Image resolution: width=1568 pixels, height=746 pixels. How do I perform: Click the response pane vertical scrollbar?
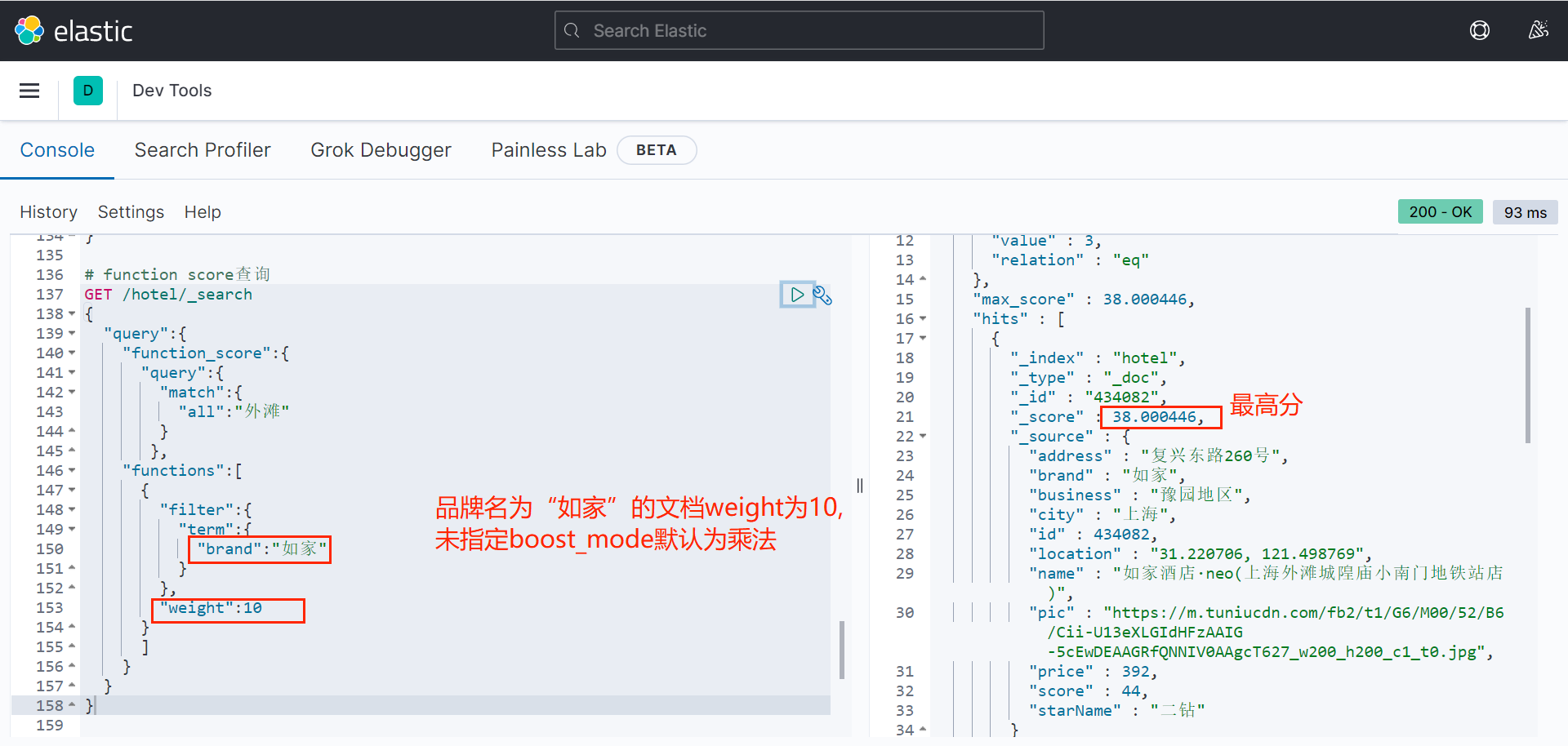(x=1528, y=375)
